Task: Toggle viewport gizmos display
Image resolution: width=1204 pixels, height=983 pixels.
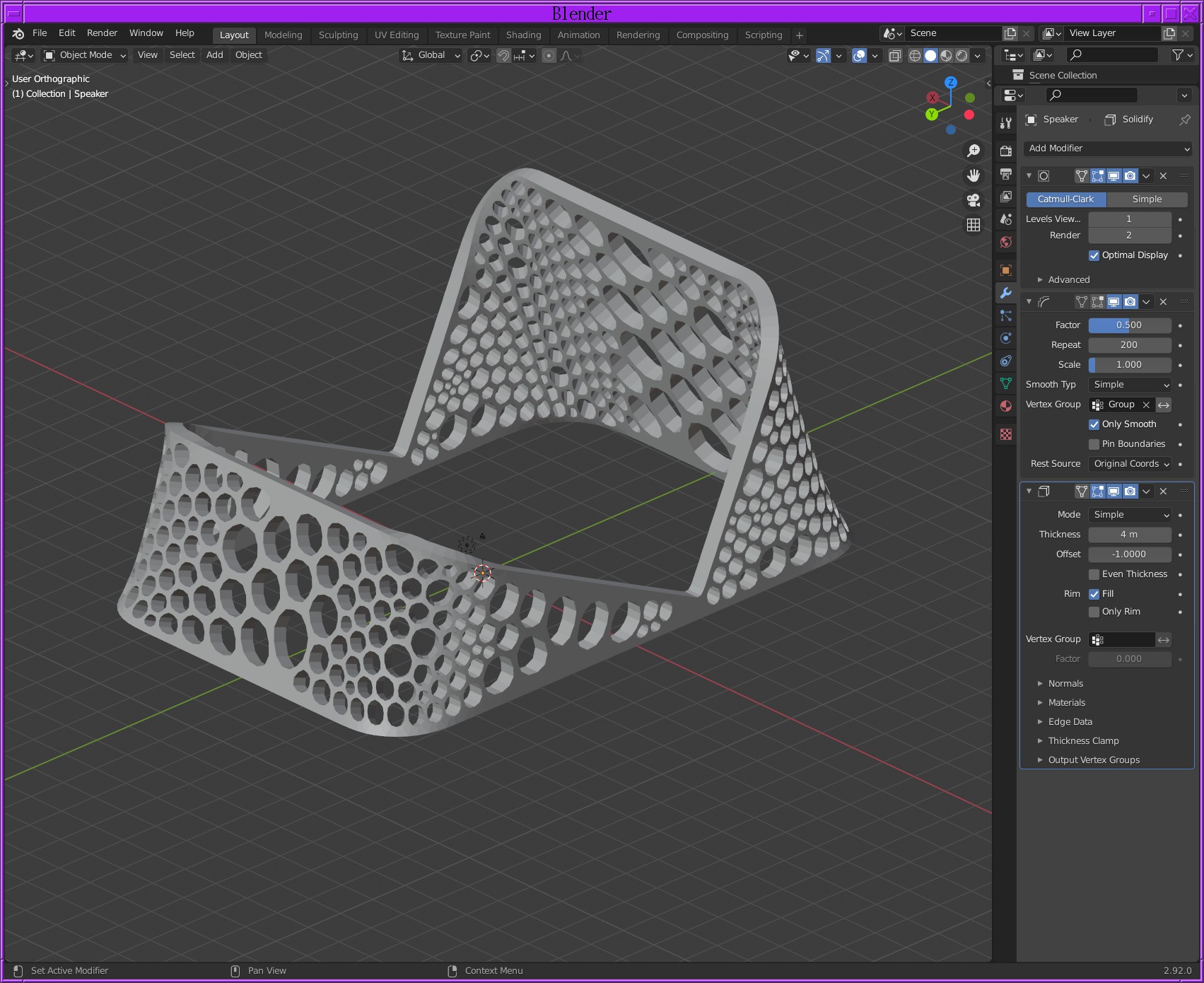Action: 823,55
